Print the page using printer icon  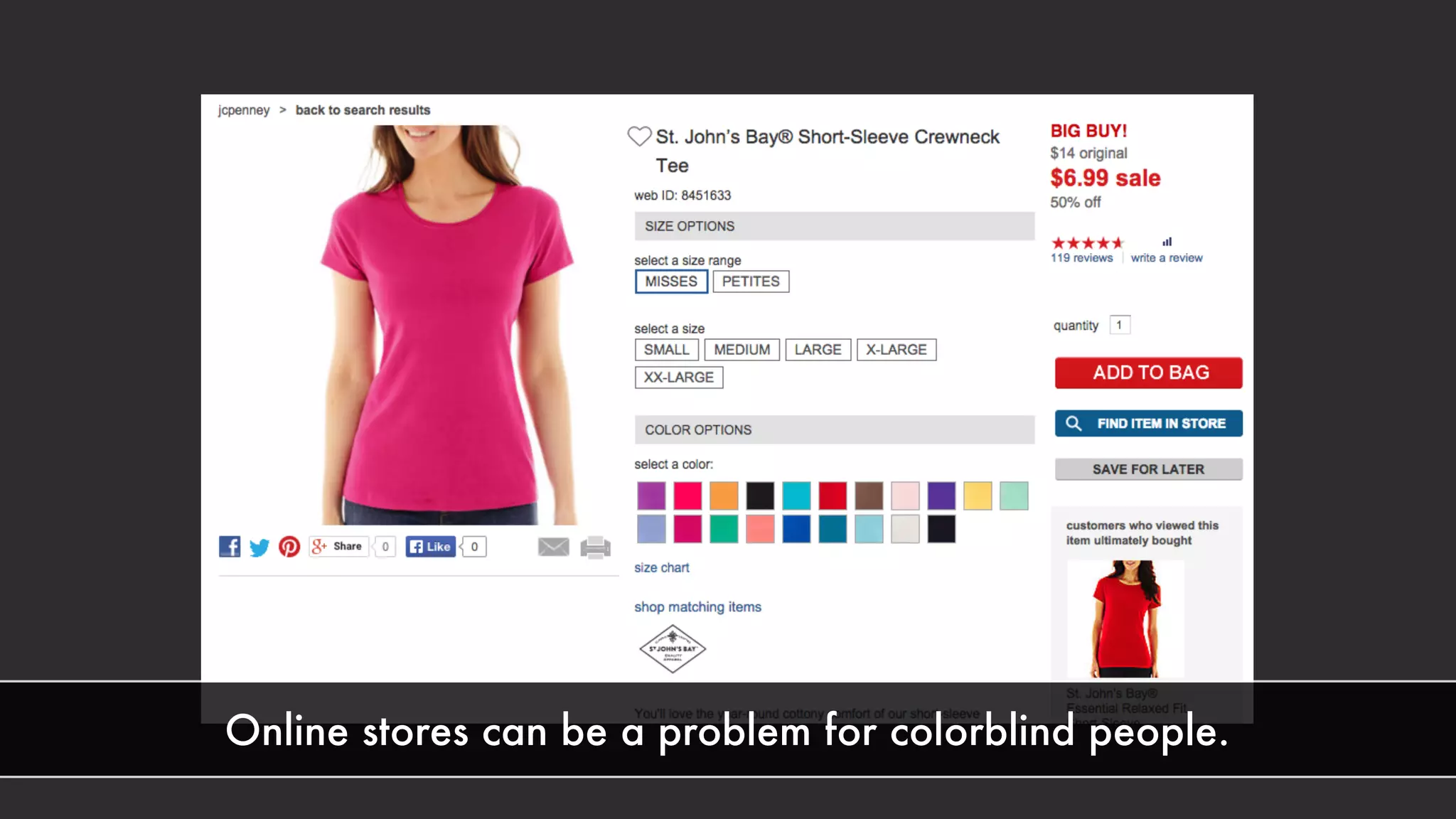pyautogui.click(x=596, y=547)
